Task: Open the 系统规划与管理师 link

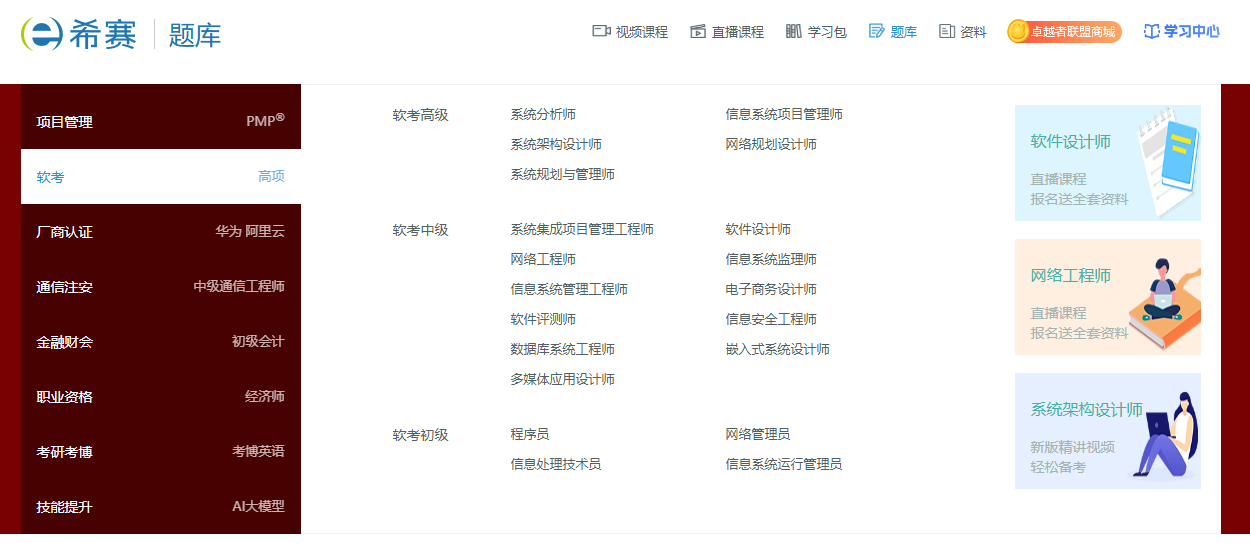Action: 562,175
